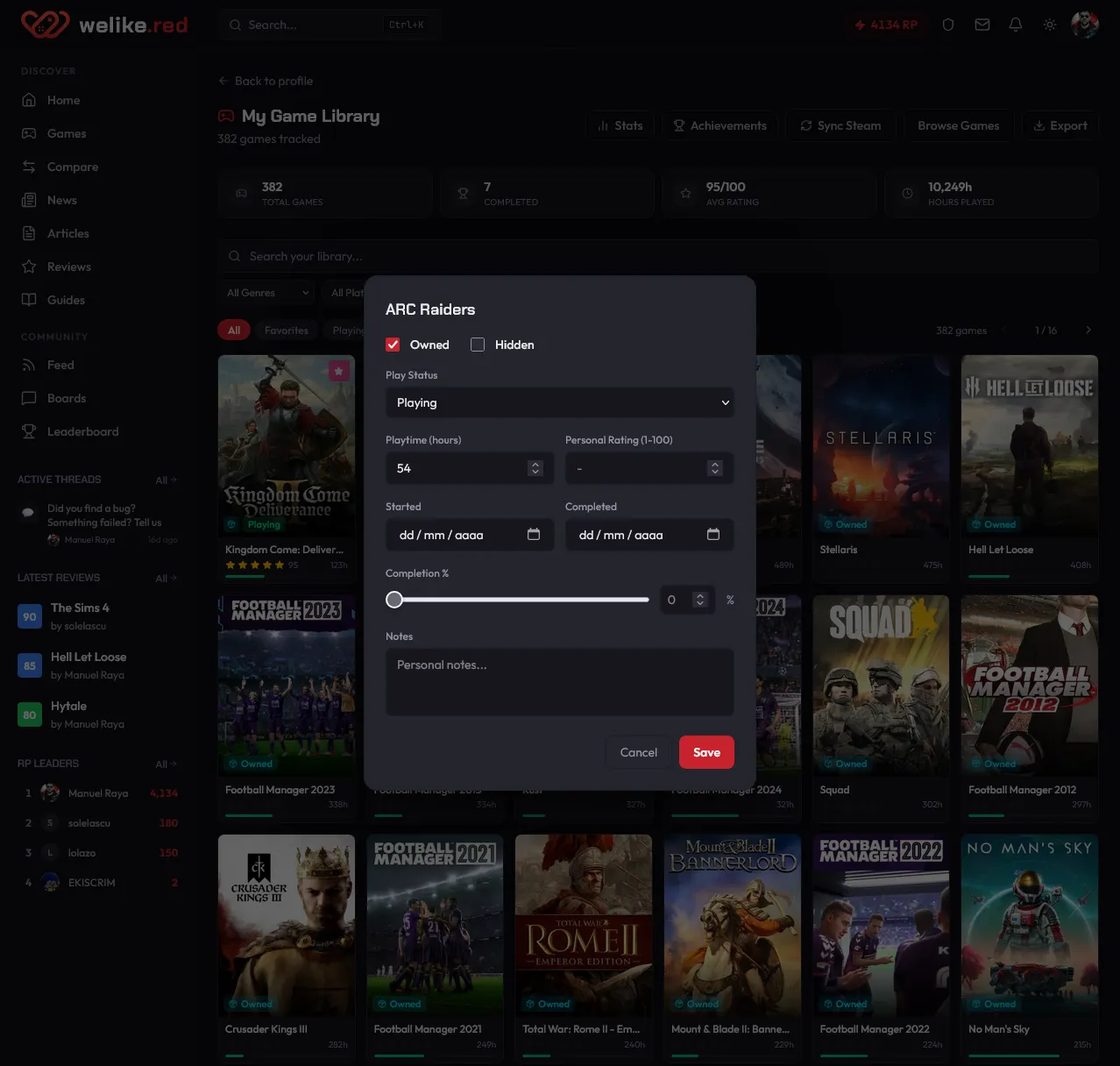Cancel the ARC Raiders dialog
This screenshot has height=1066, width=1120.
pyautogui.click(x=638, y=752)
